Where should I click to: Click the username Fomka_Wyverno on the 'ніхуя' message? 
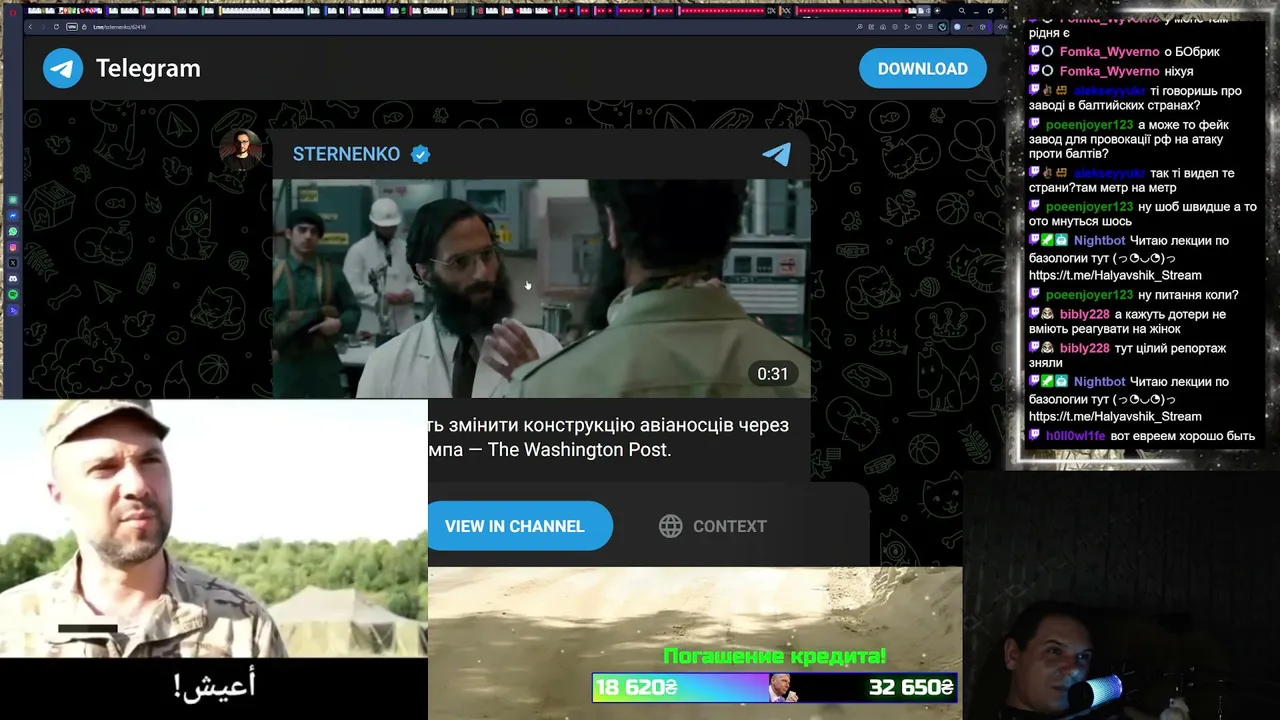click(x=1109, y=72)
